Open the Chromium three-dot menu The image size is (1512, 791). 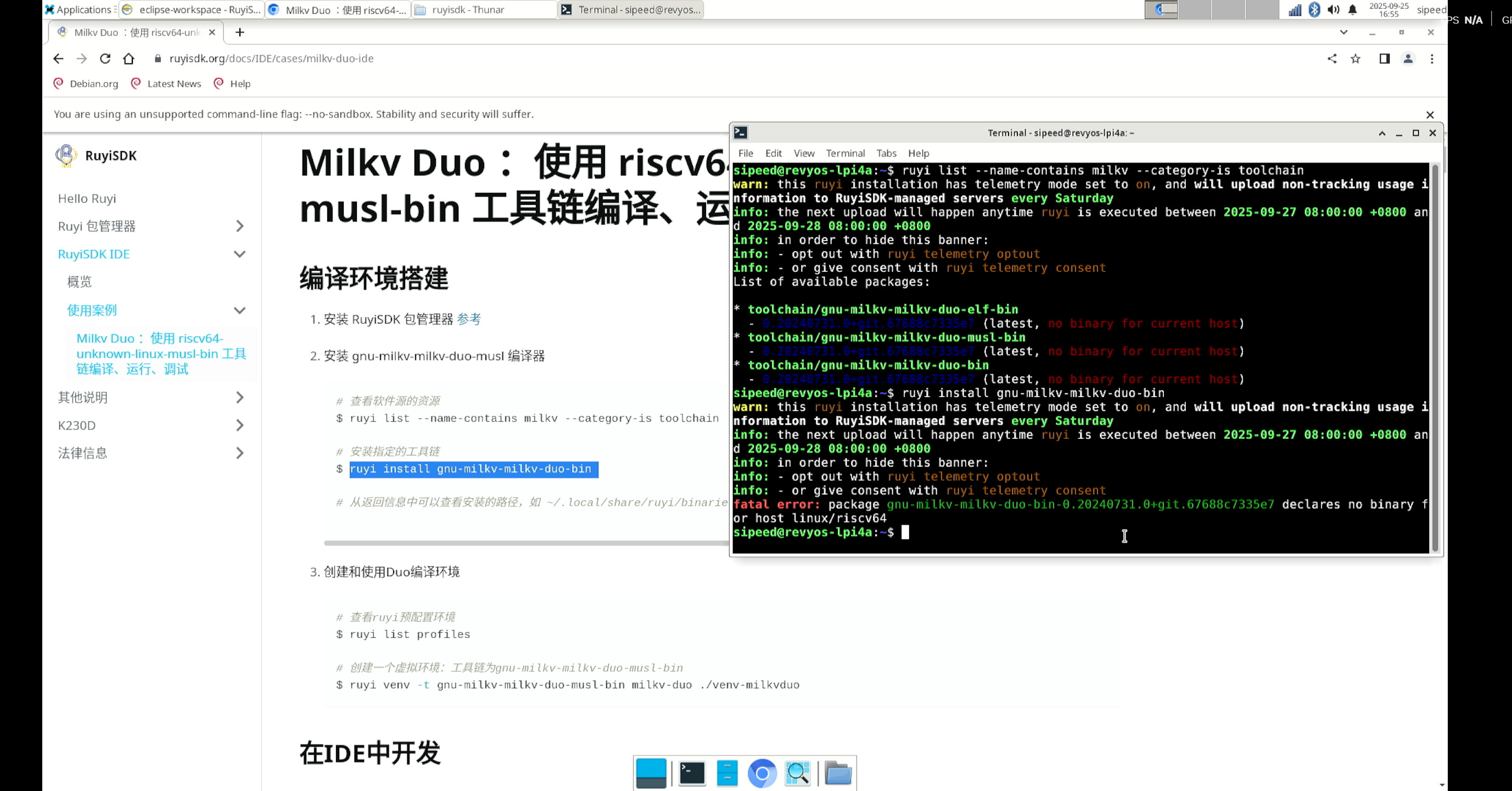pyautogui.click(x=1432, y=59)
